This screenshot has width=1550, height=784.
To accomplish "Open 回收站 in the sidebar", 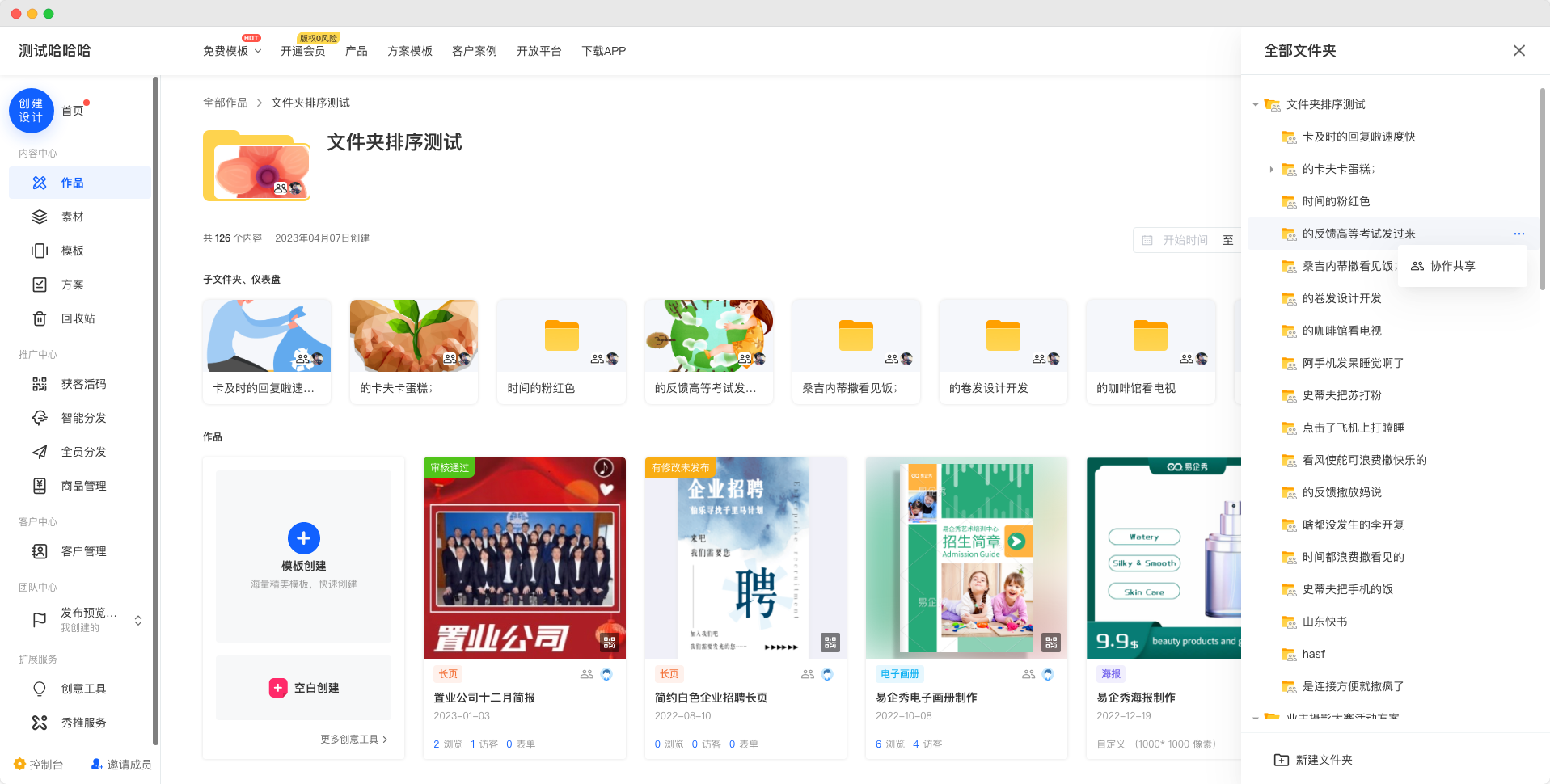I will coord(80,318).
